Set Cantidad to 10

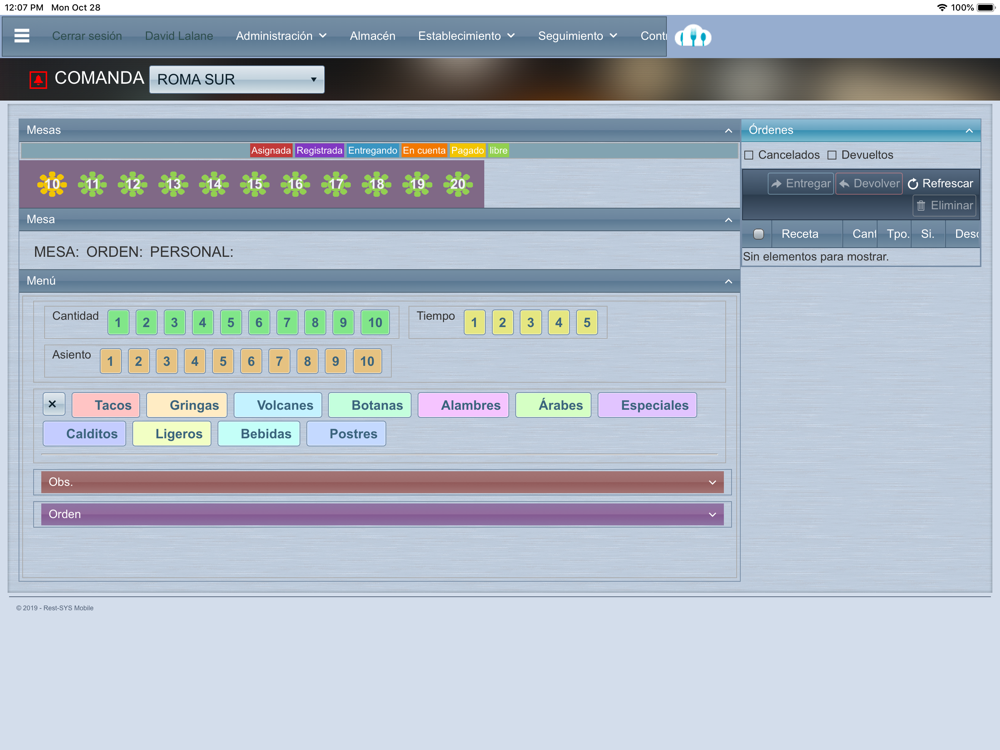(x=375, y=323)
